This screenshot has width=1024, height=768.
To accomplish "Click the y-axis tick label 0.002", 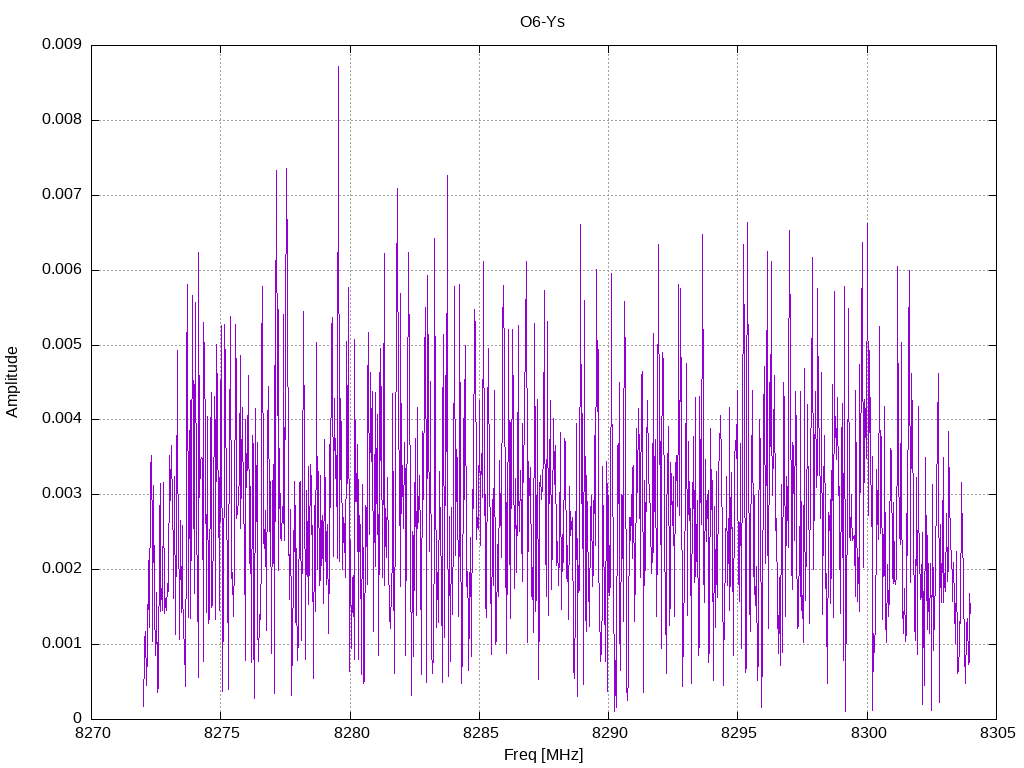I will click(x=62, y=569).
